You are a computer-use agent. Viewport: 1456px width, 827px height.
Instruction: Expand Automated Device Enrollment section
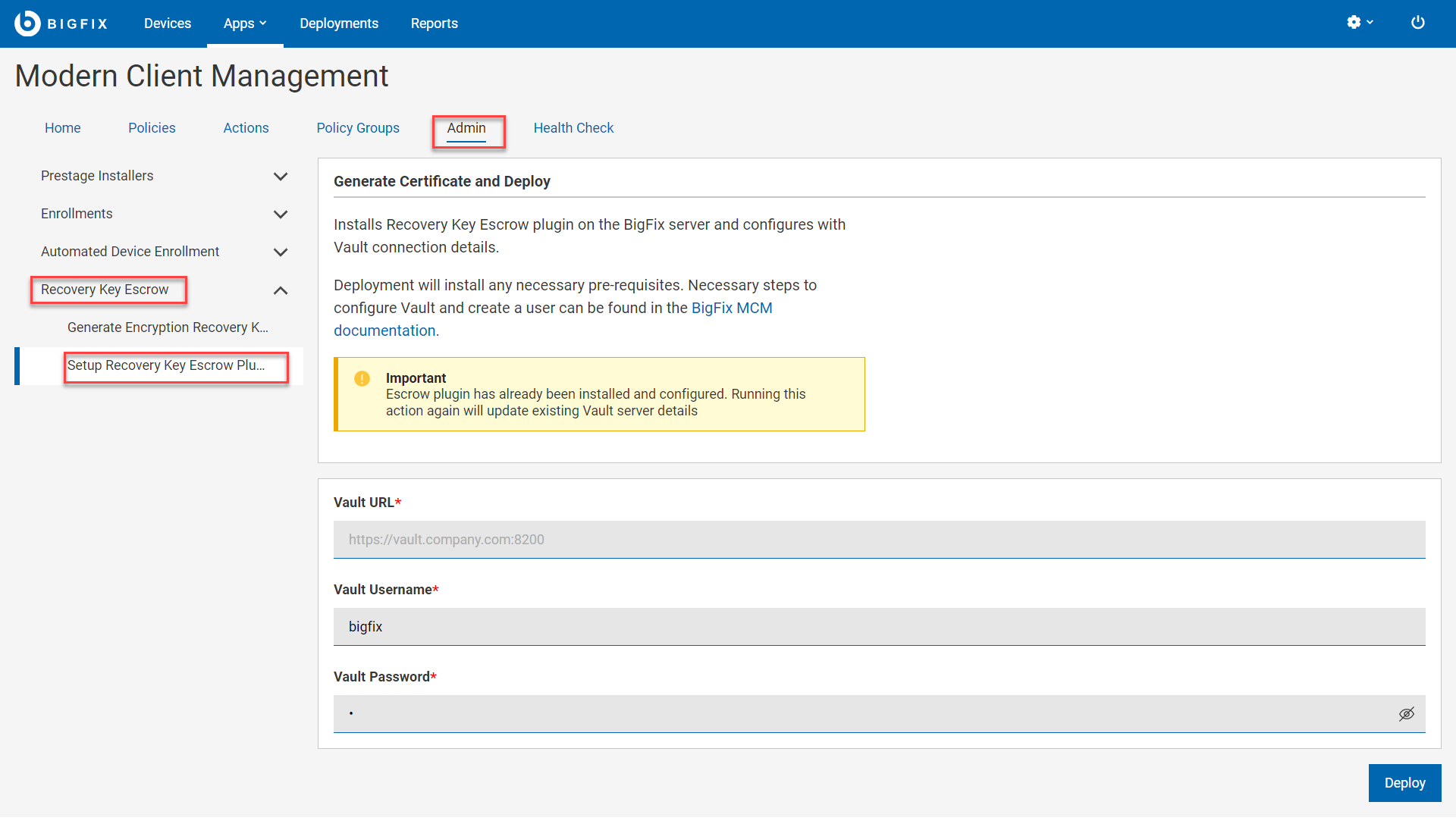[x=280, y=252]
